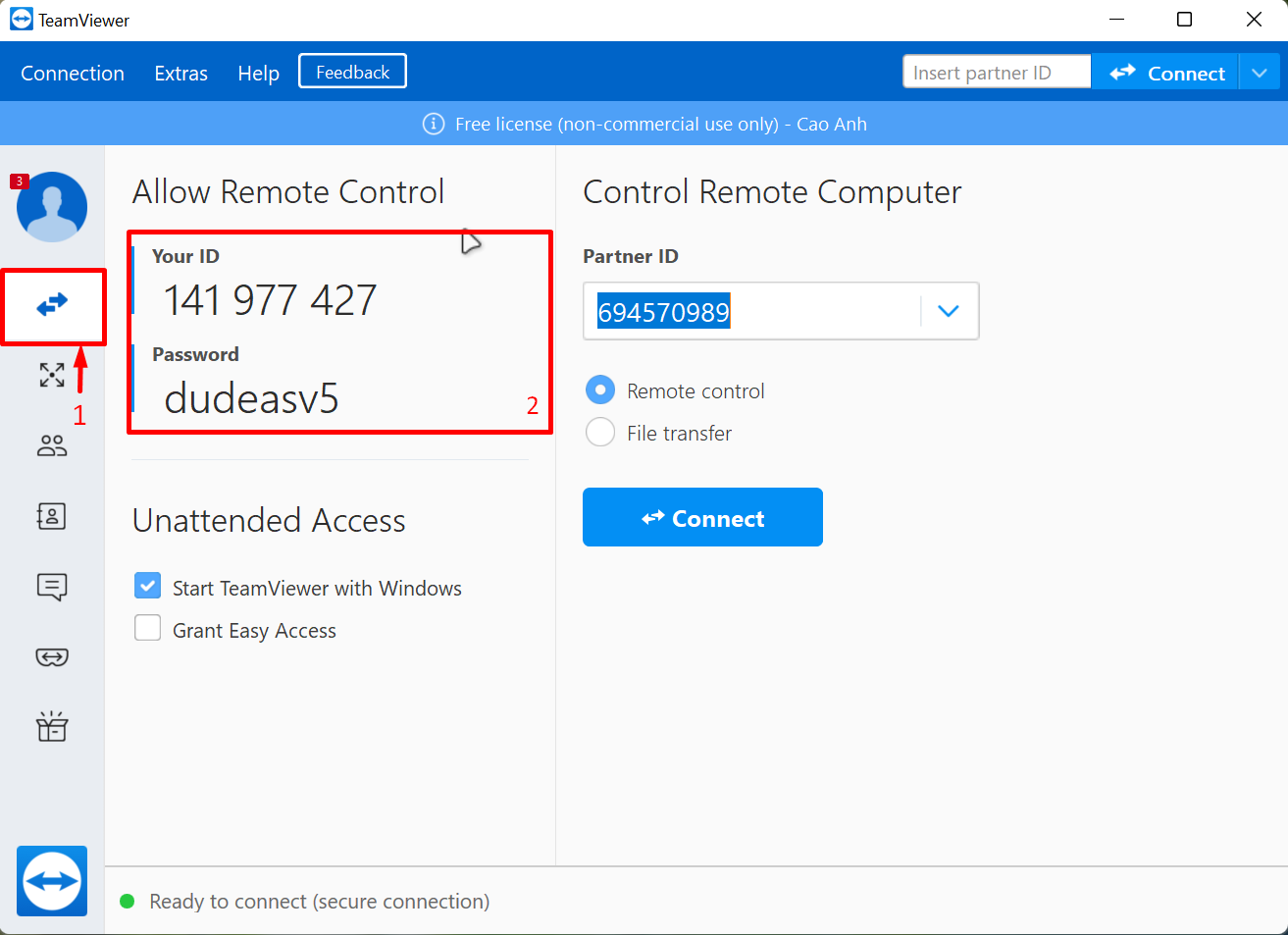1288x935 pixels.
Task: Click the Insert partner ID field
Action: tap(996, 73)
